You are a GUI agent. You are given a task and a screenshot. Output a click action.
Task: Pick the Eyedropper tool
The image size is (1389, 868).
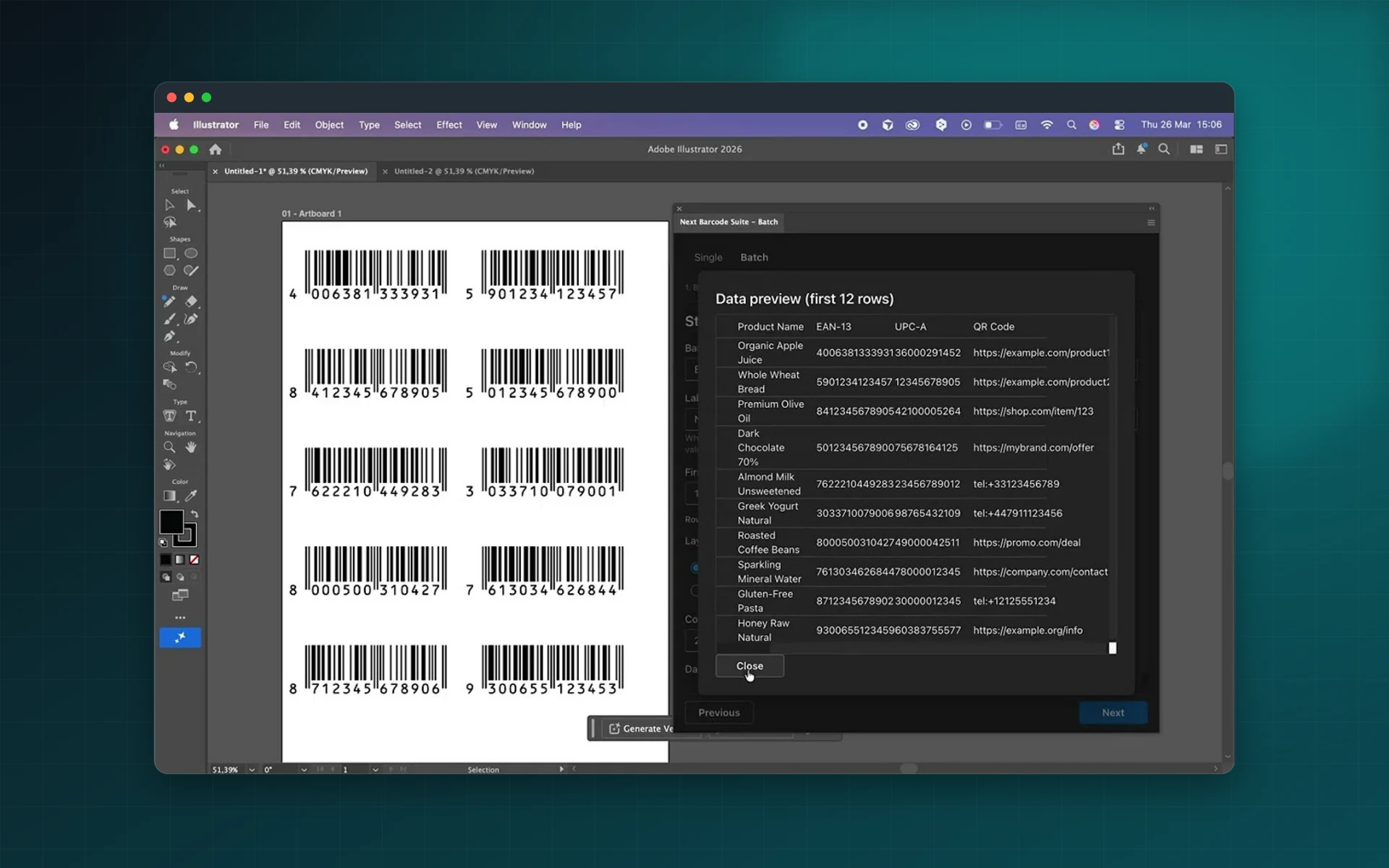click(x=191, y=496)
